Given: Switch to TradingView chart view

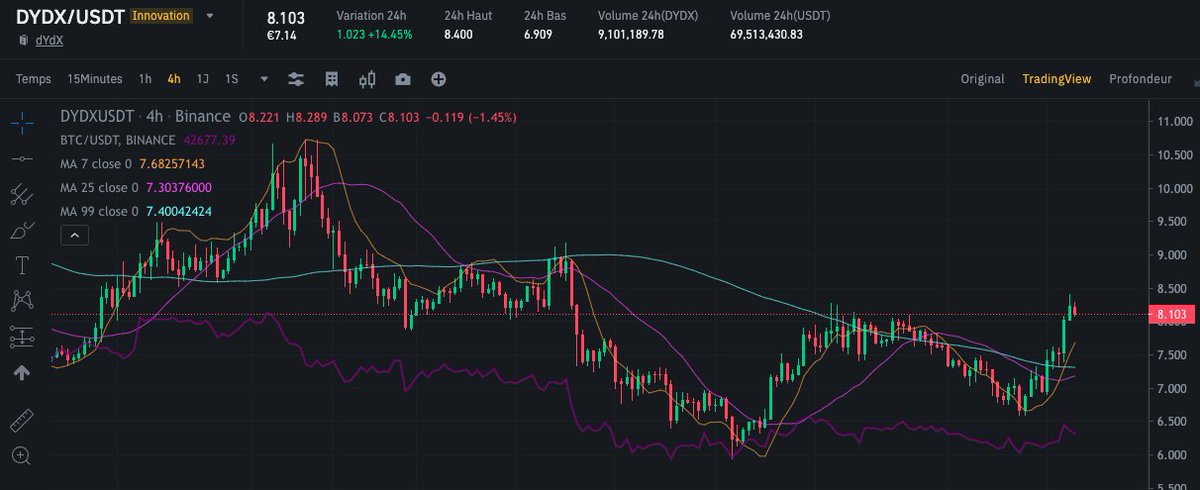Looking at the screenshot, I should 1056,79.
